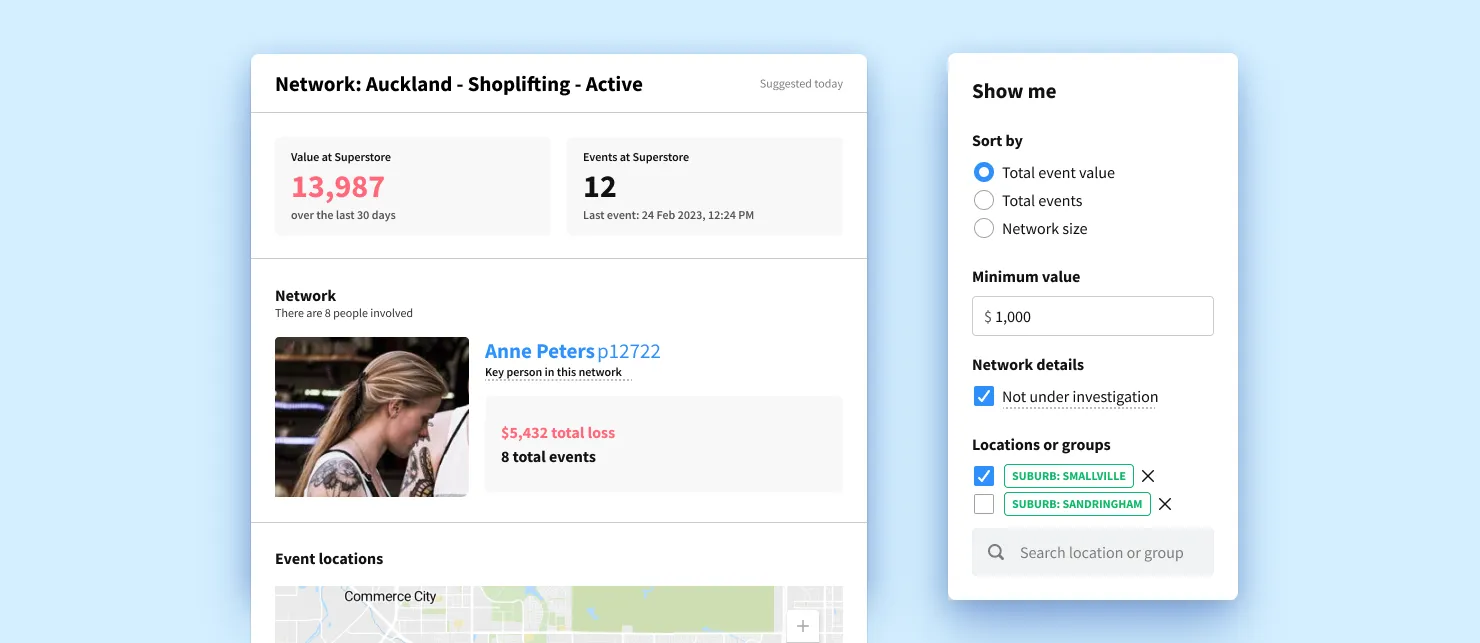Uncheck the Suburb: Smallville checkbox
The image size is (1480, 643).
point(984,476)
